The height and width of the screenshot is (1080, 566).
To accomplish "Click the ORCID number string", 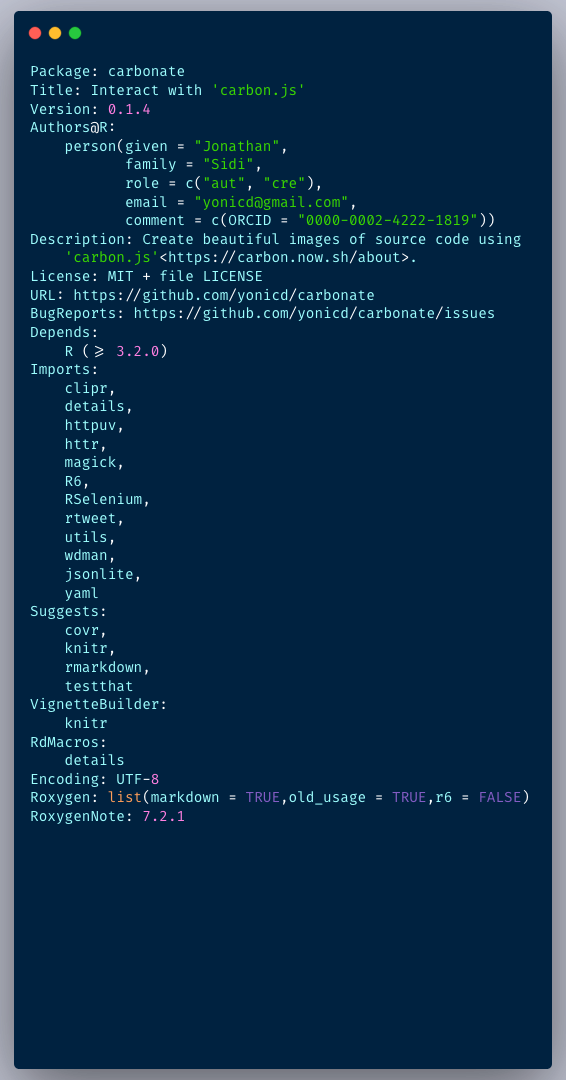I will tap(388, 220).
